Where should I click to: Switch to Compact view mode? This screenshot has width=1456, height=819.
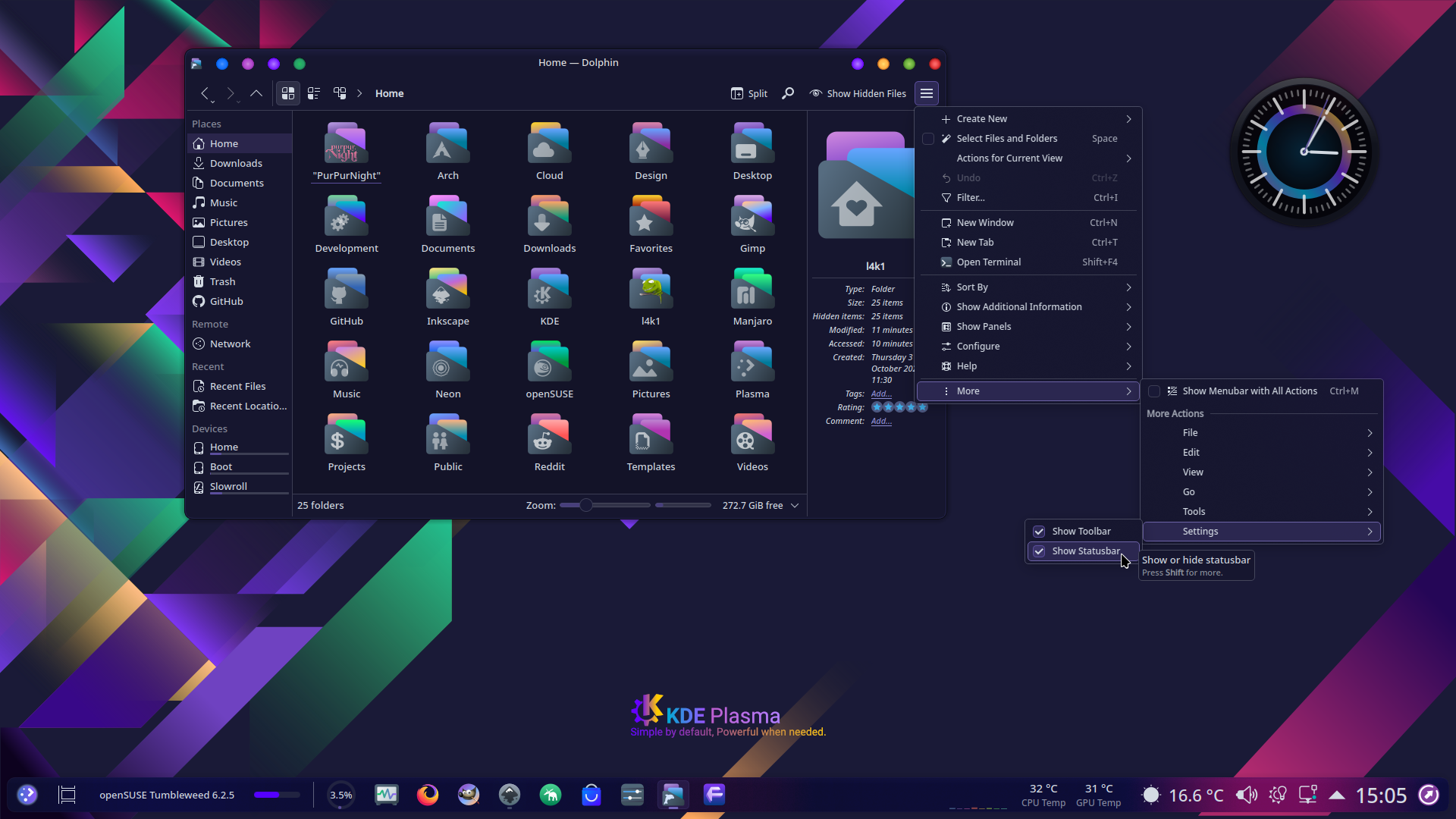tap(314, 93)
